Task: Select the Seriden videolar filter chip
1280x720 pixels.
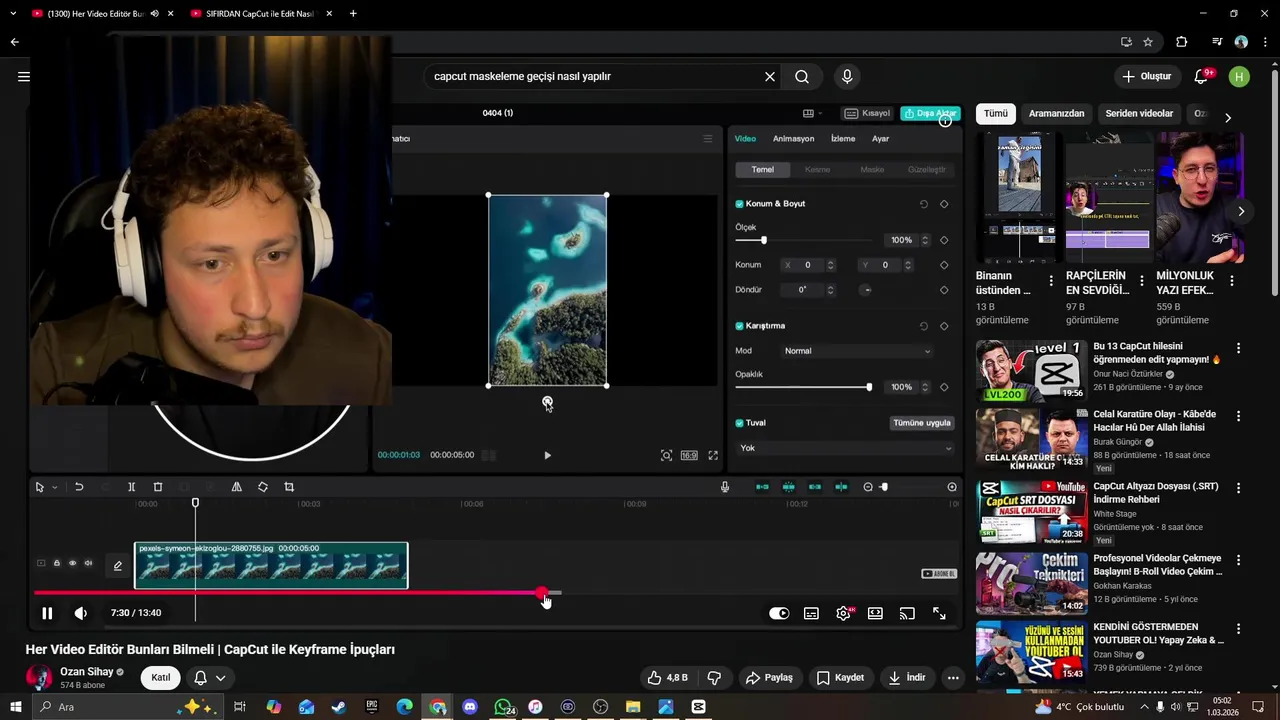Action: (x=1139, y=113)
